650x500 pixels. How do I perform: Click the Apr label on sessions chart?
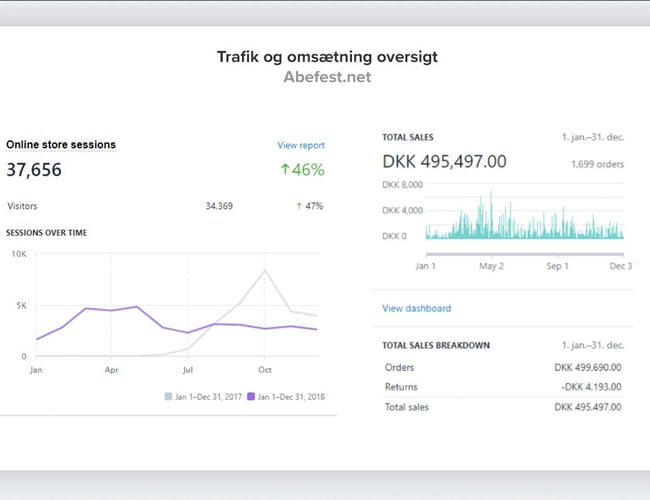[111, 370]
